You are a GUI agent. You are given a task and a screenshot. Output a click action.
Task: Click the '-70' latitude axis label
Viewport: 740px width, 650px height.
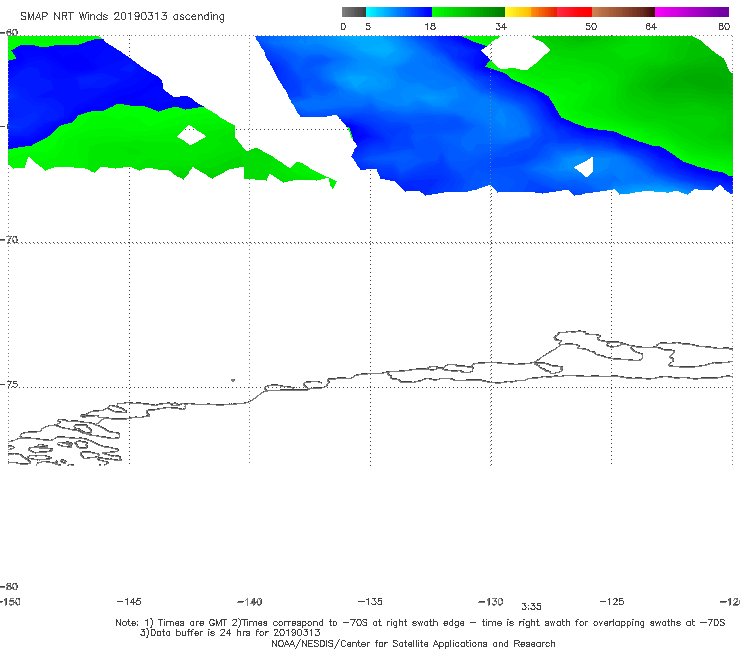click(x=9, y=240)
